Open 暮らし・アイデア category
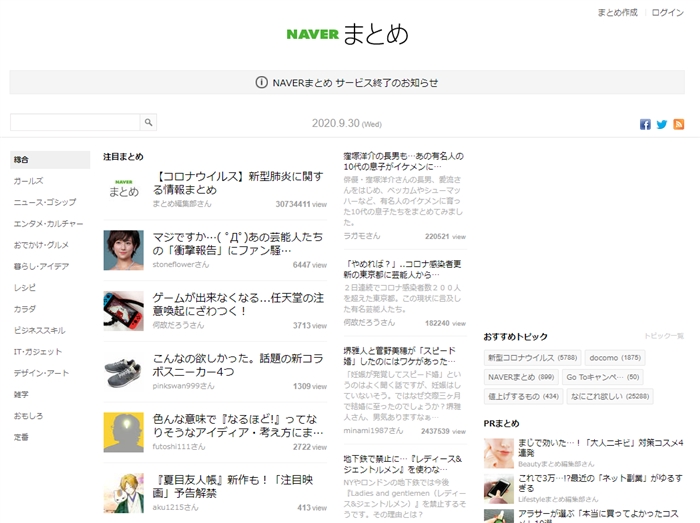This screenshot has height=523, width=700. tap(41, 266)
